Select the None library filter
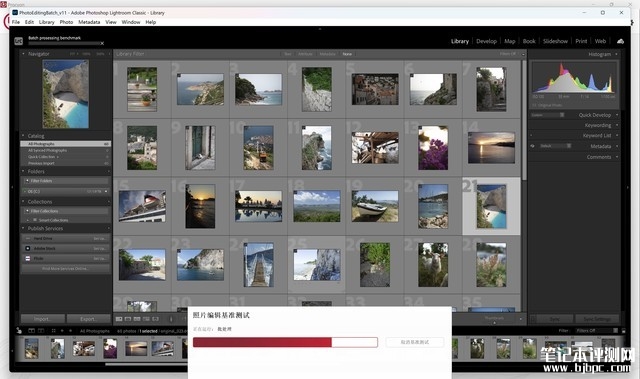 347,54
